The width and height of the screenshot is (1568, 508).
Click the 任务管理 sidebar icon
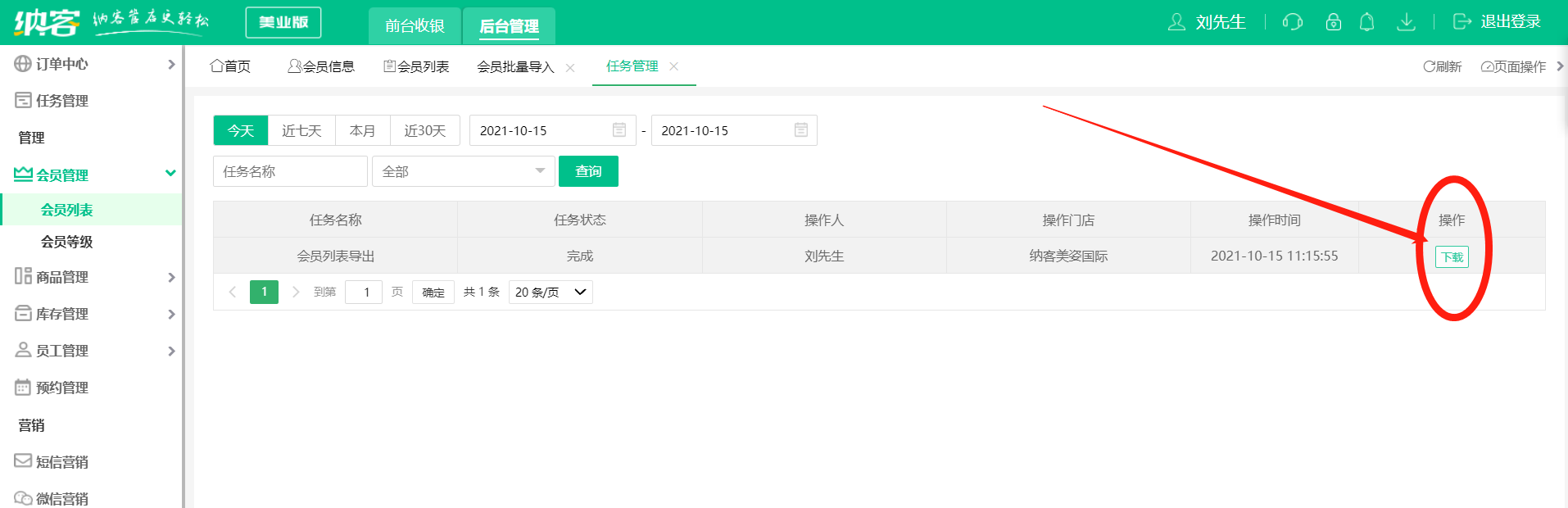pos(23,100)
